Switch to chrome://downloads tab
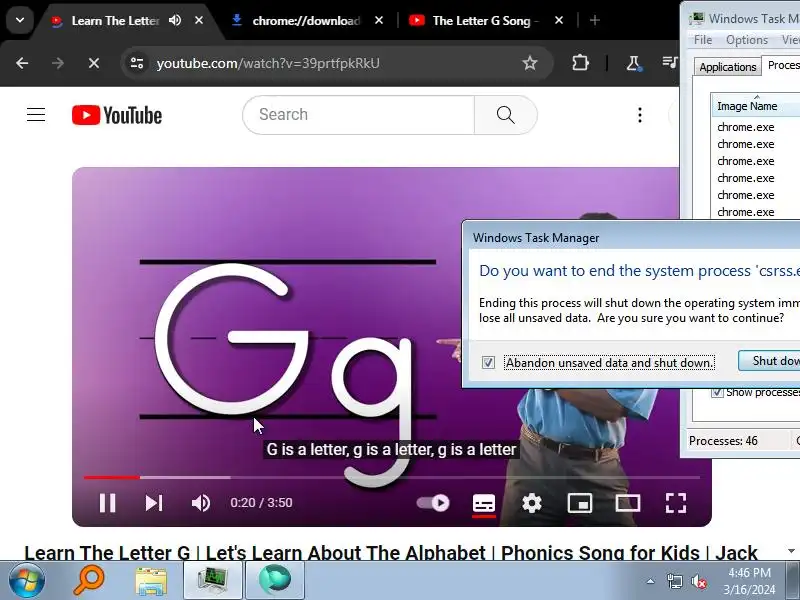 [306, 21]
